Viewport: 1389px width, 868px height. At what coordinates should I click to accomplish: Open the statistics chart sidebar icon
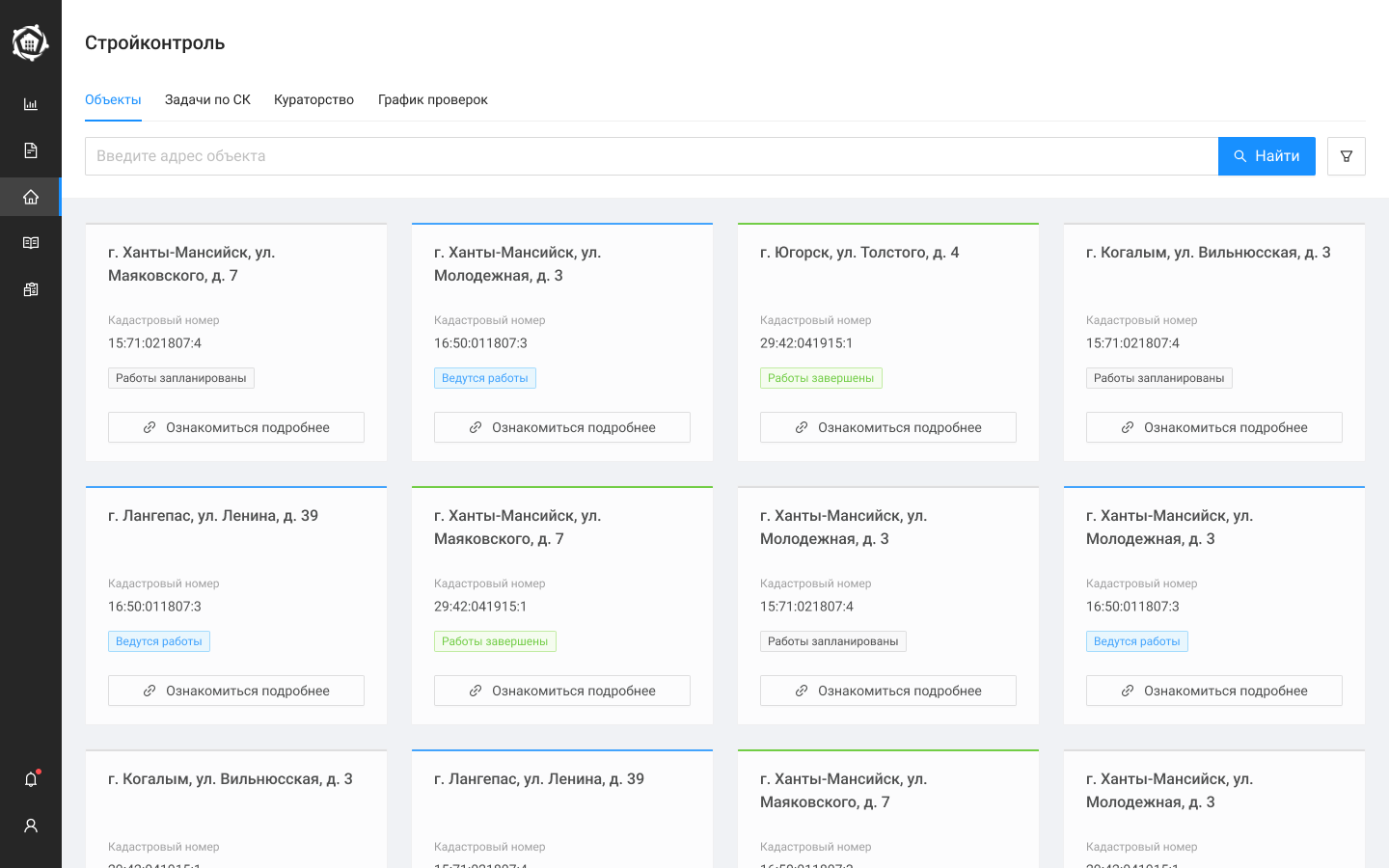pos(31,104)
